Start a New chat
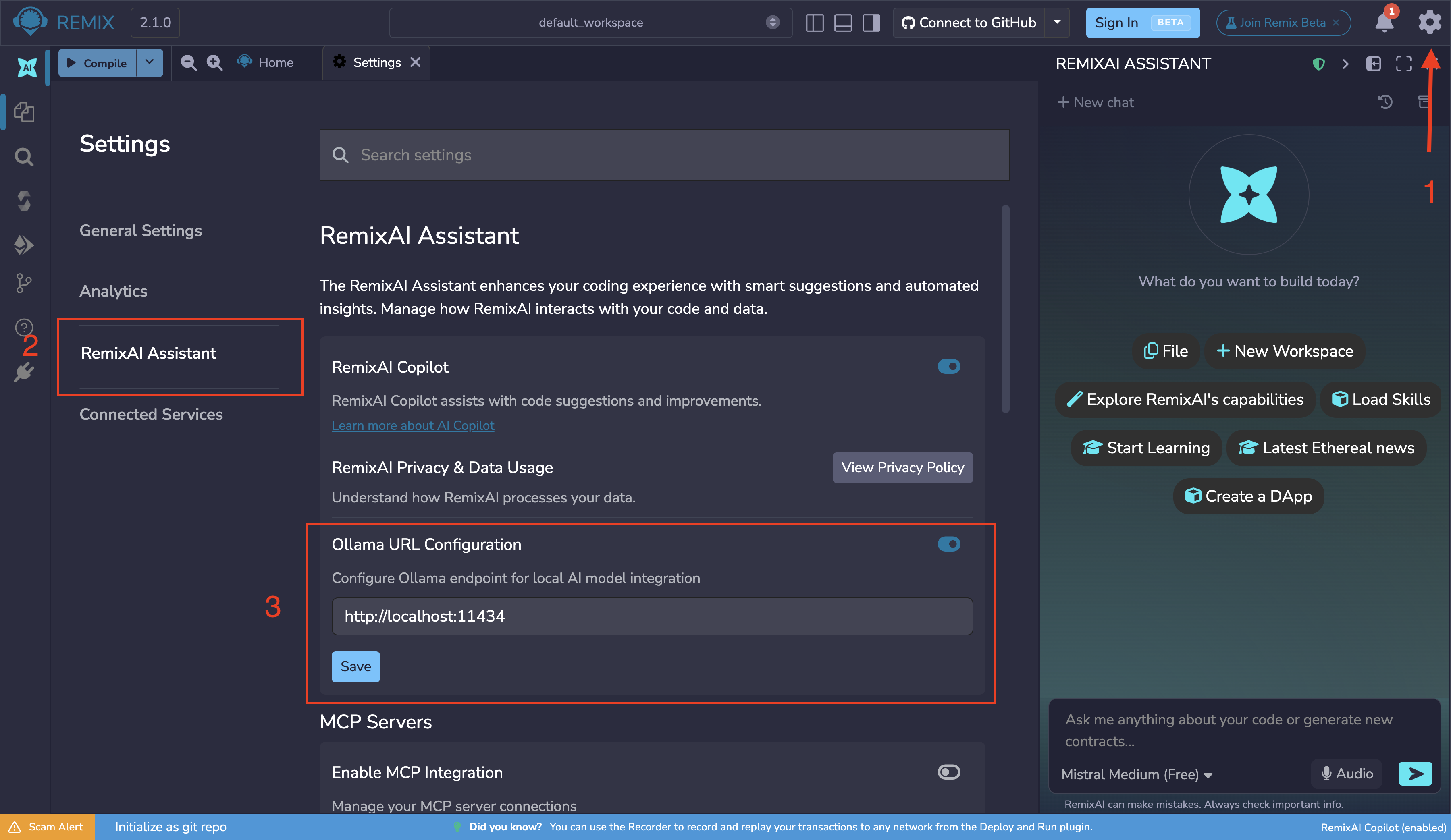The image size is (1451, 840). point(1095,102)
